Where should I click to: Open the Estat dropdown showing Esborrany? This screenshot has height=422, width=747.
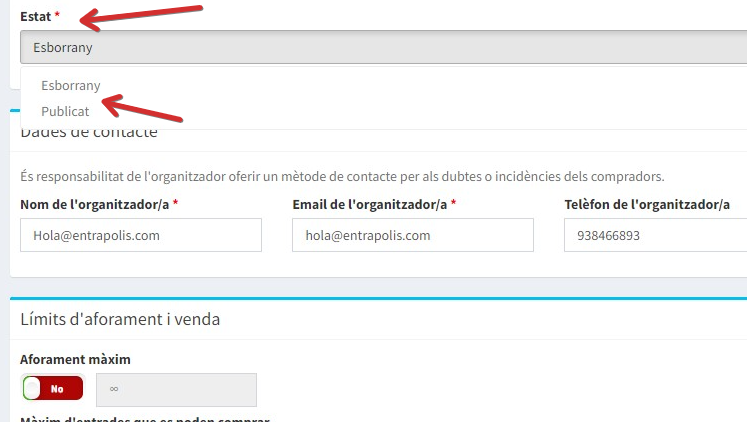(x=384, y=47)
